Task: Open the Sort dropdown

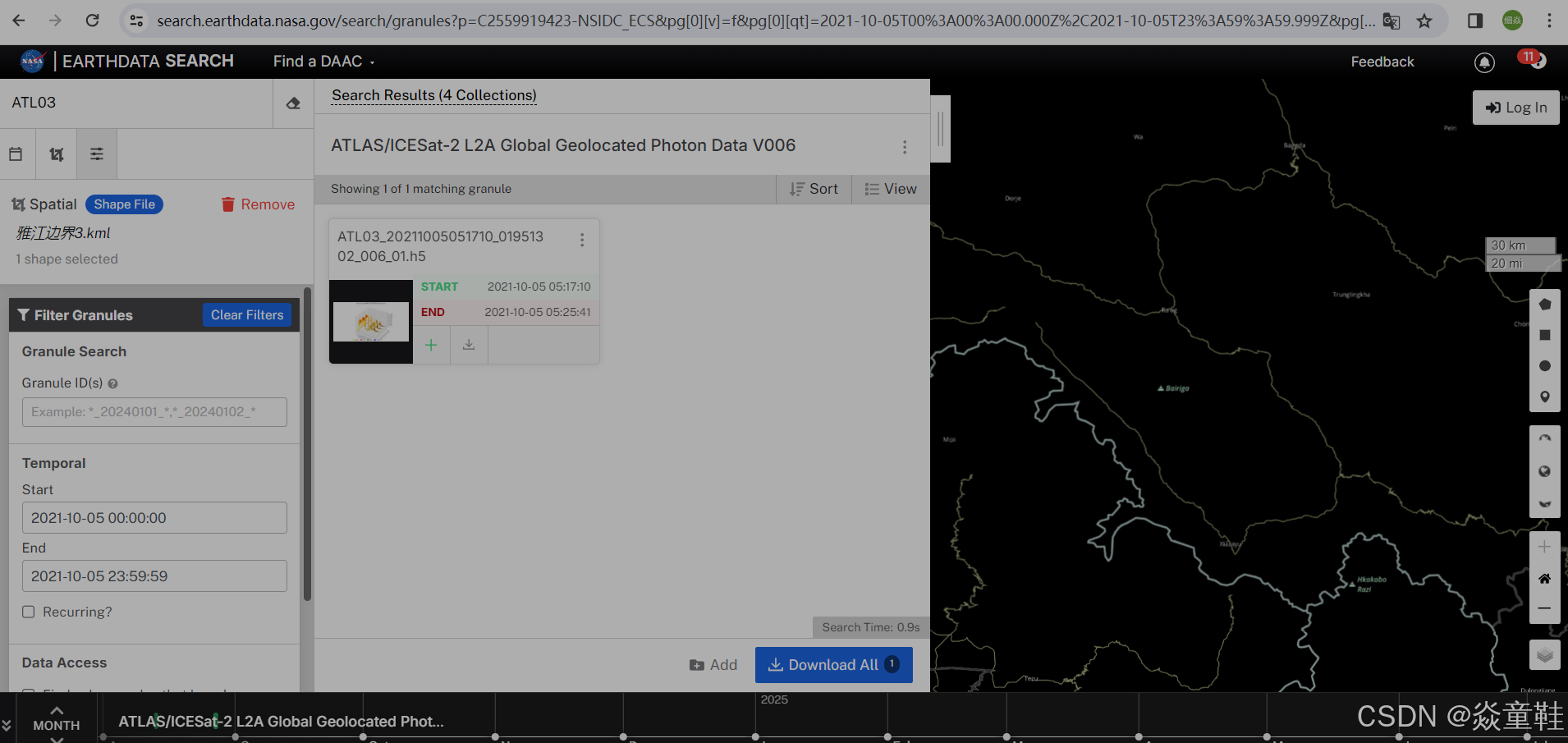Action: coord(814,189)
